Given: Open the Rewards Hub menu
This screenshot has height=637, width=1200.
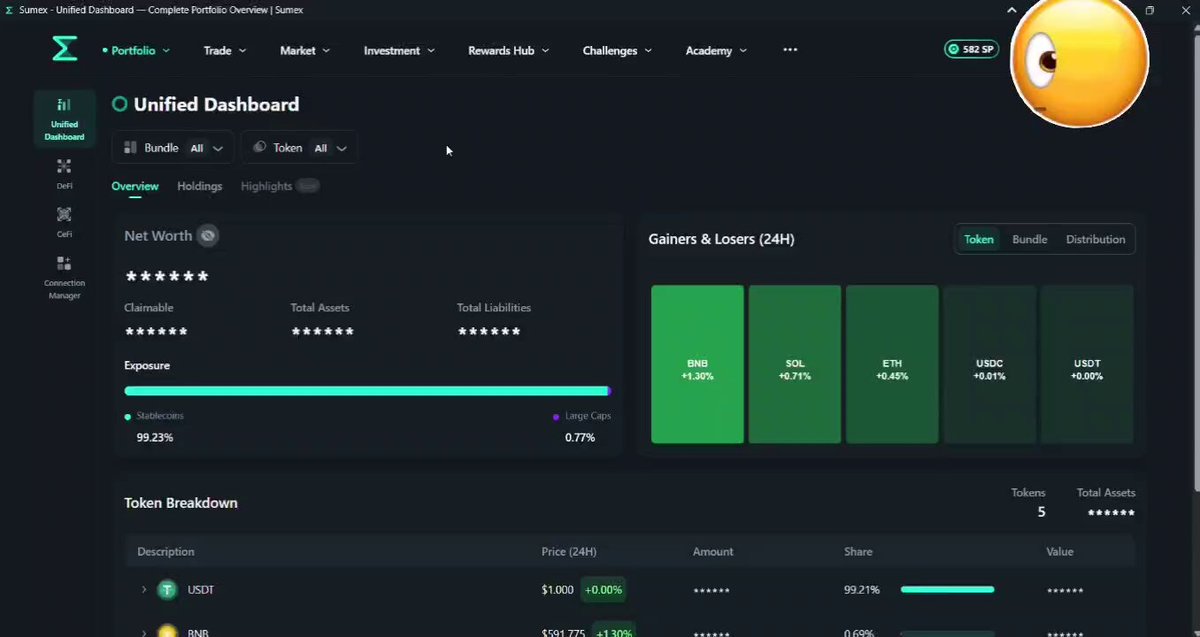Looking at the screenshot, I should [509, 50].
